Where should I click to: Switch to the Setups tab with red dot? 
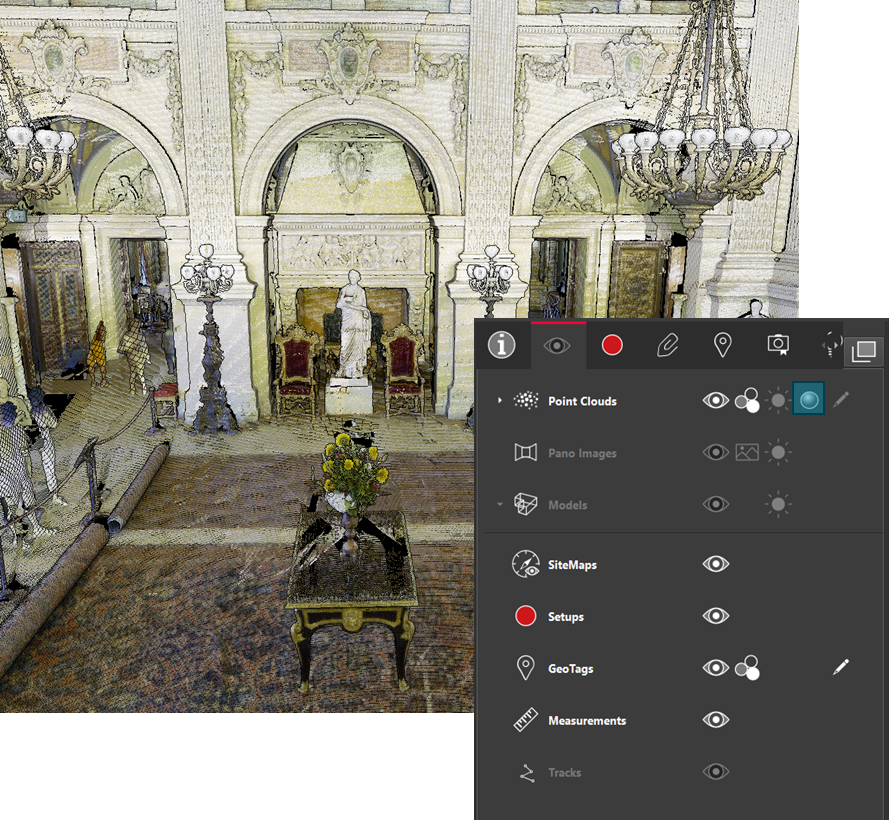point(612,345)
